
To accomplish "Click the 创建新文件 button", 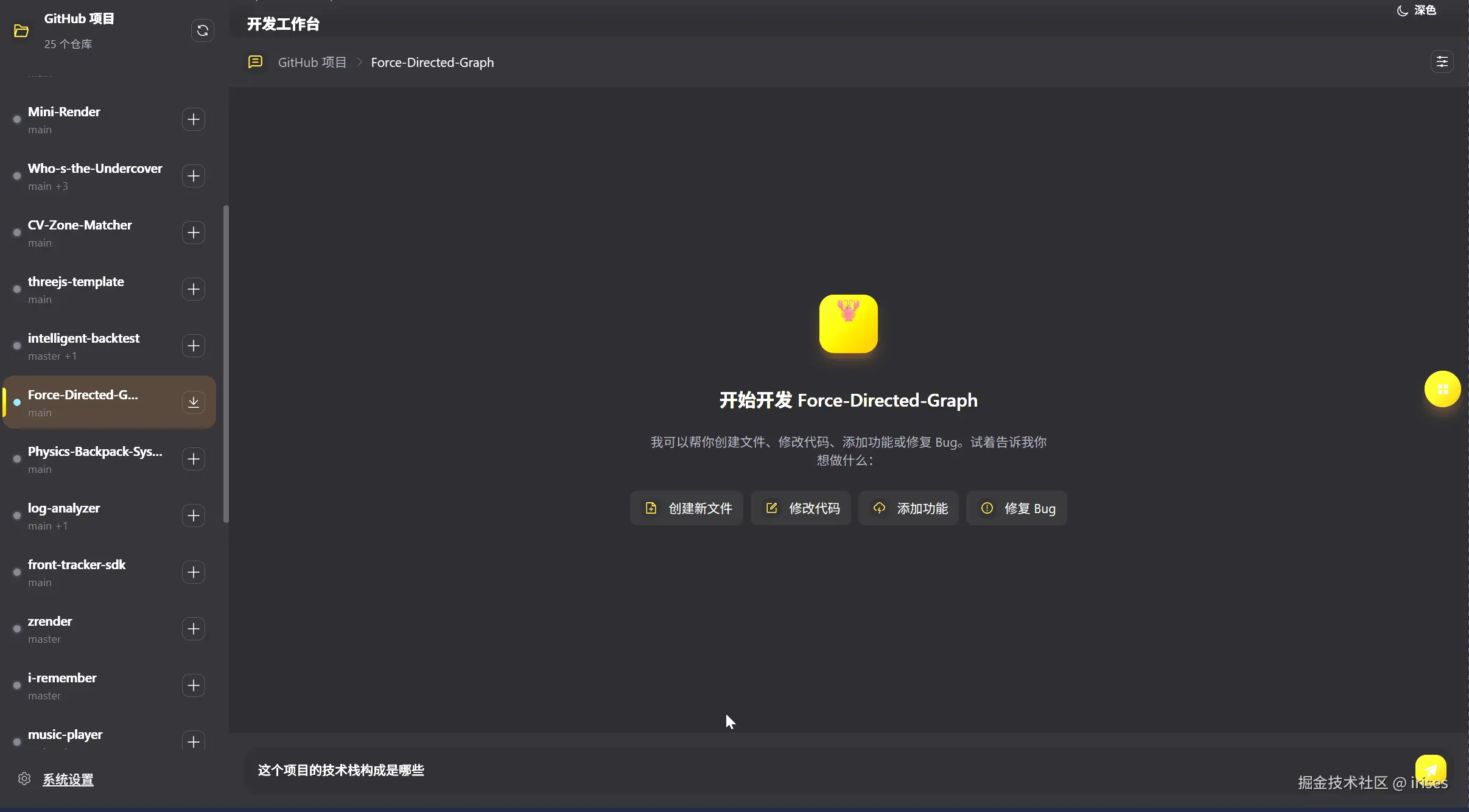I will [687, 508].
